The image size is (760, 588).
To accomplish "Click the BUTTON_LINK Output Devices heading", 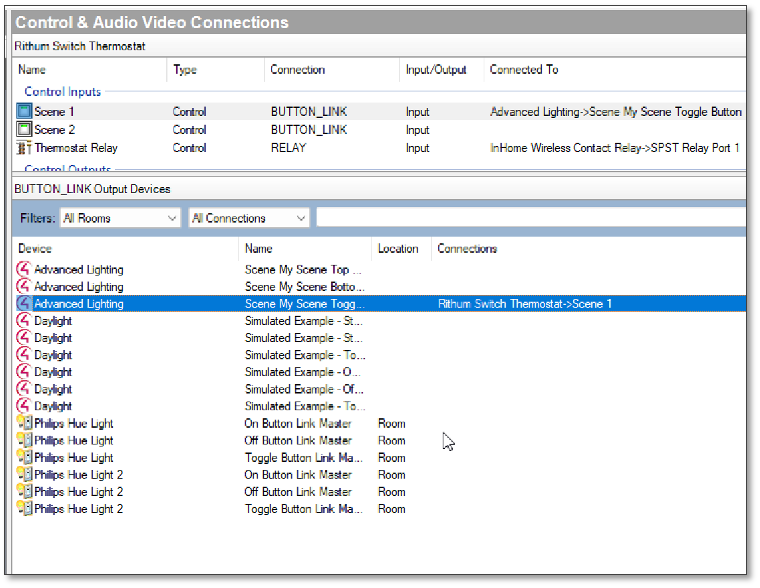I will click(92, 189).
